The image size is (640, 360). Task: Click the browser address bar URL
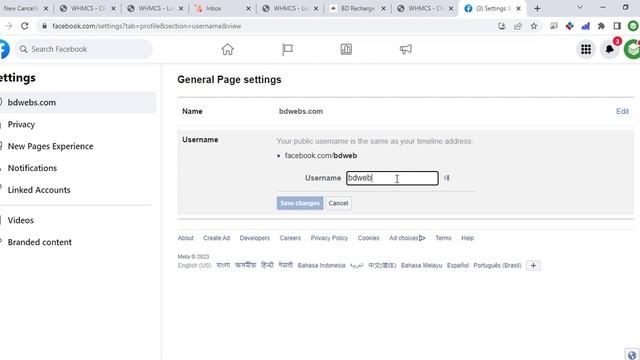tap(147, 26)
